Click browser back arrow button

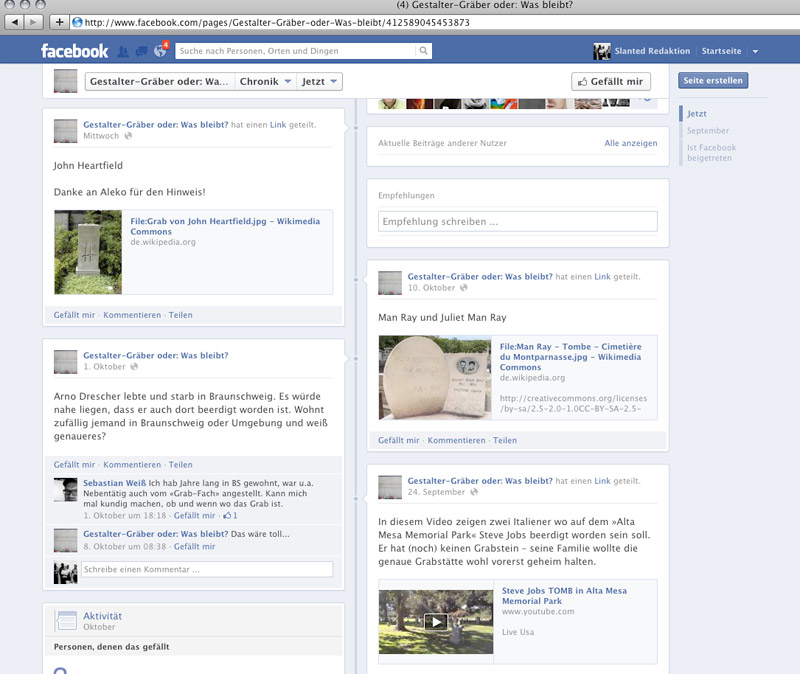click(14, 22)
